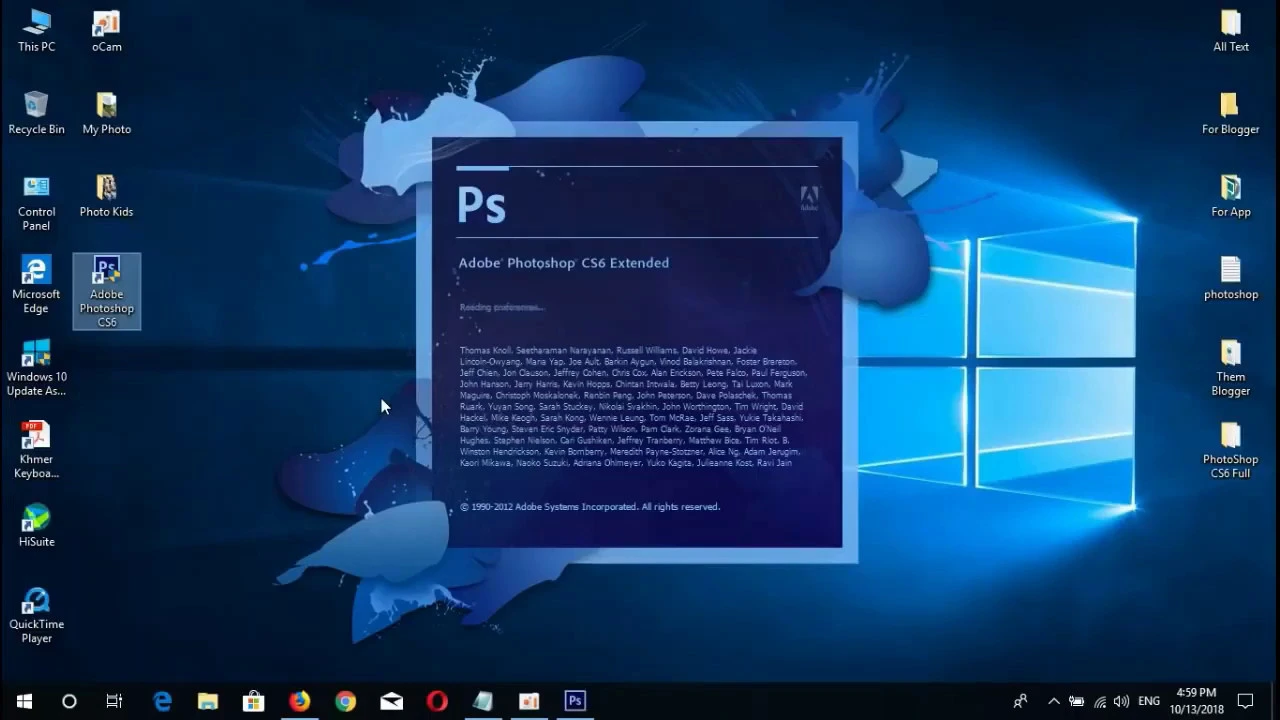Image resolution: width=1280 pixels, height=720 pixels.
Task: Open the battery status tray icon
Action: coord(1076,701)
